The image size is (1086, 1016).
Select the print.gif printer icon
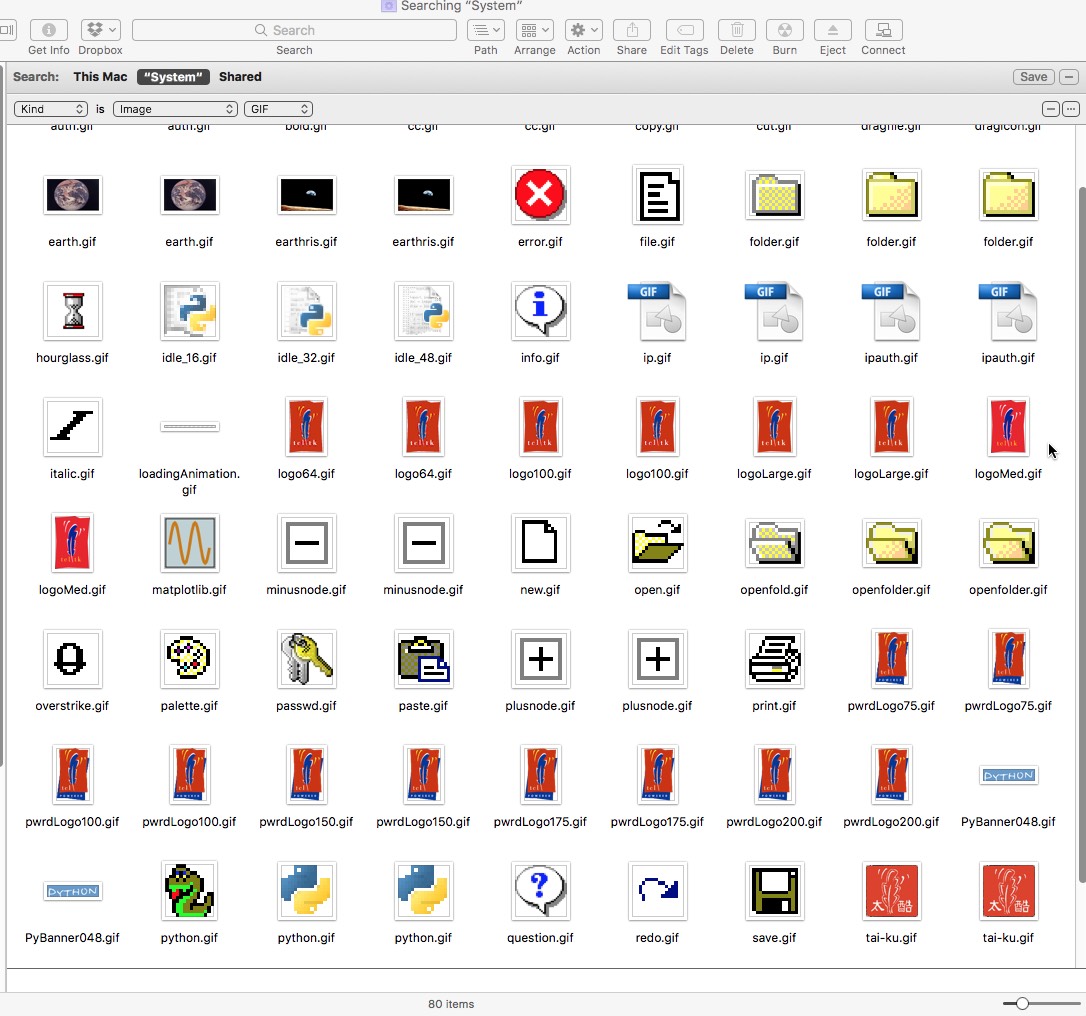tap(774, 659)
